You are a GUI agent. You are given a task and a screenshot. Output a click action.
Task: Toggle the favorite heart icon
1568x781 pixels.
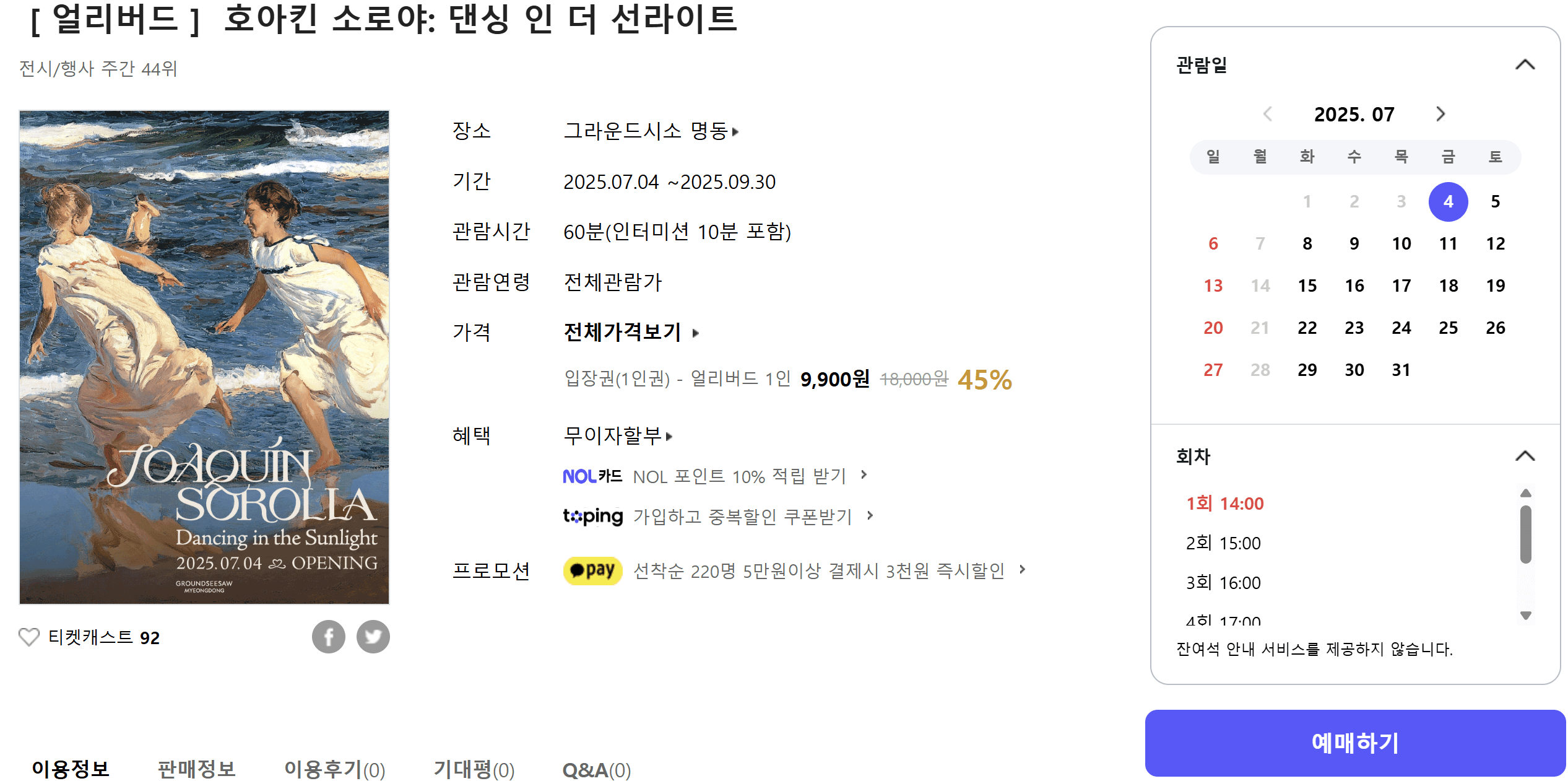tap(28, 636)
